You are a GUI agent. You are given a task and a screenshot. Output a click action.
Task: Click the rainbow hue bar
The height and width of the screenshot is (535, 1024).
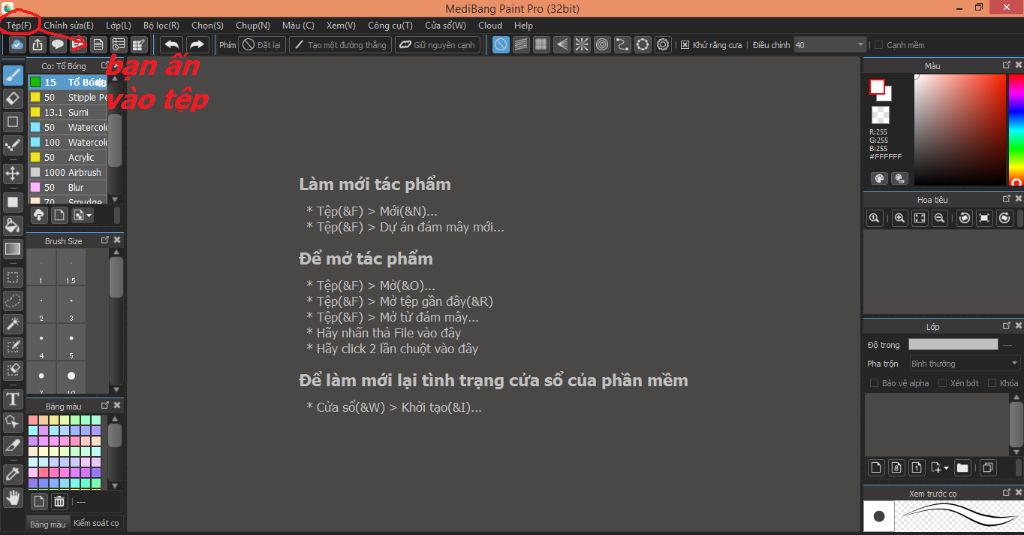[1016, 129]
